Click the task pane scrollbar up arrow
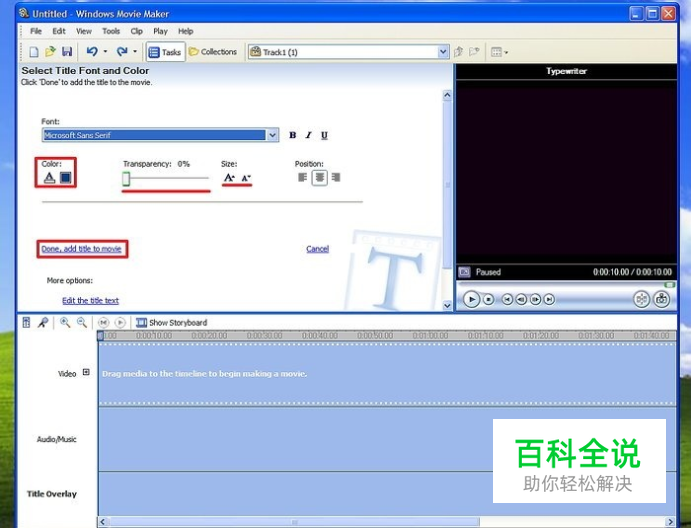The image size is (691, 528). (447, 95)
